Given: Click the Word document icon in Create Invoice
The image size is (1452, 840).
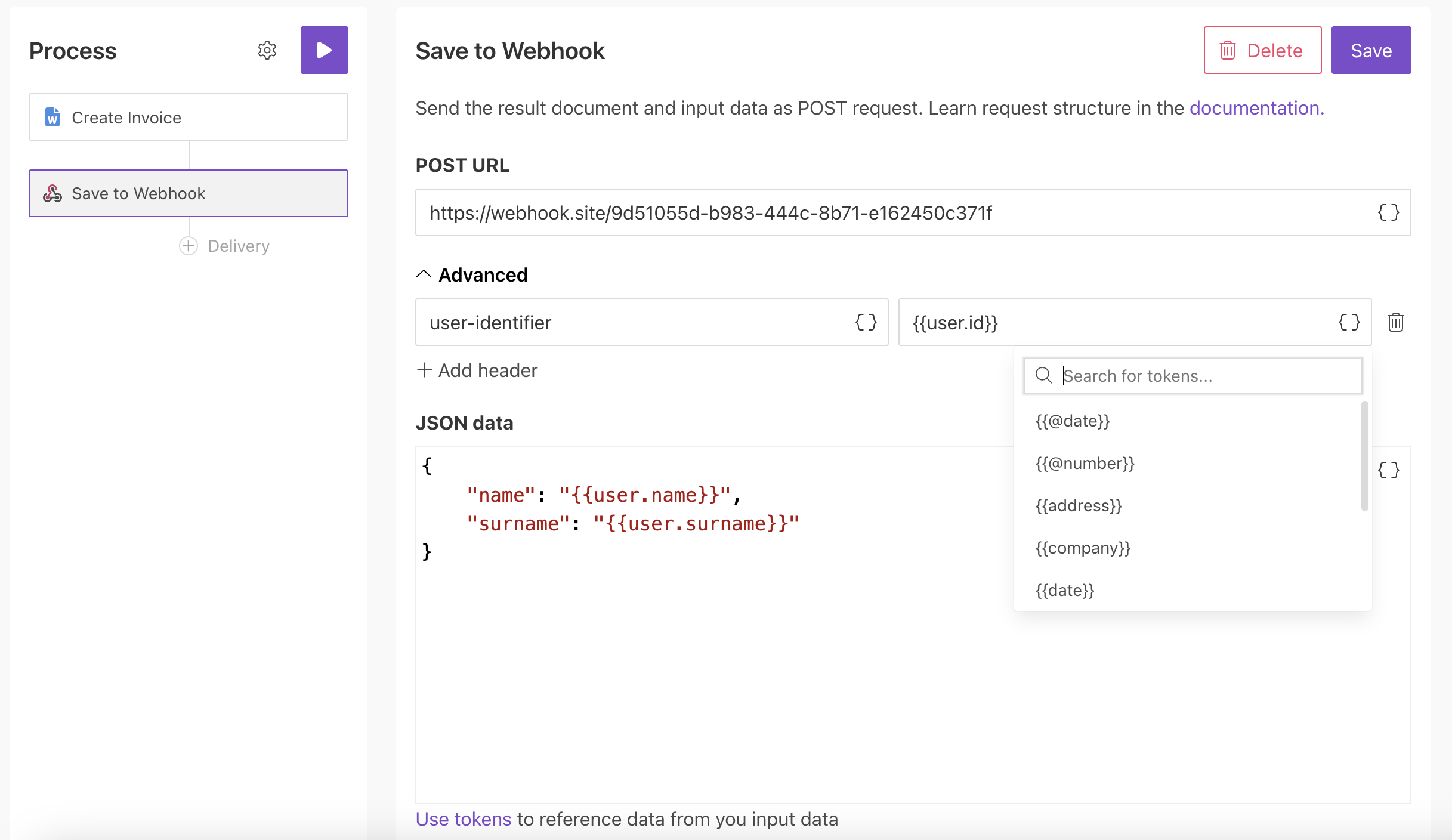Looking at the screenshot, I should [x=52, y=117].
